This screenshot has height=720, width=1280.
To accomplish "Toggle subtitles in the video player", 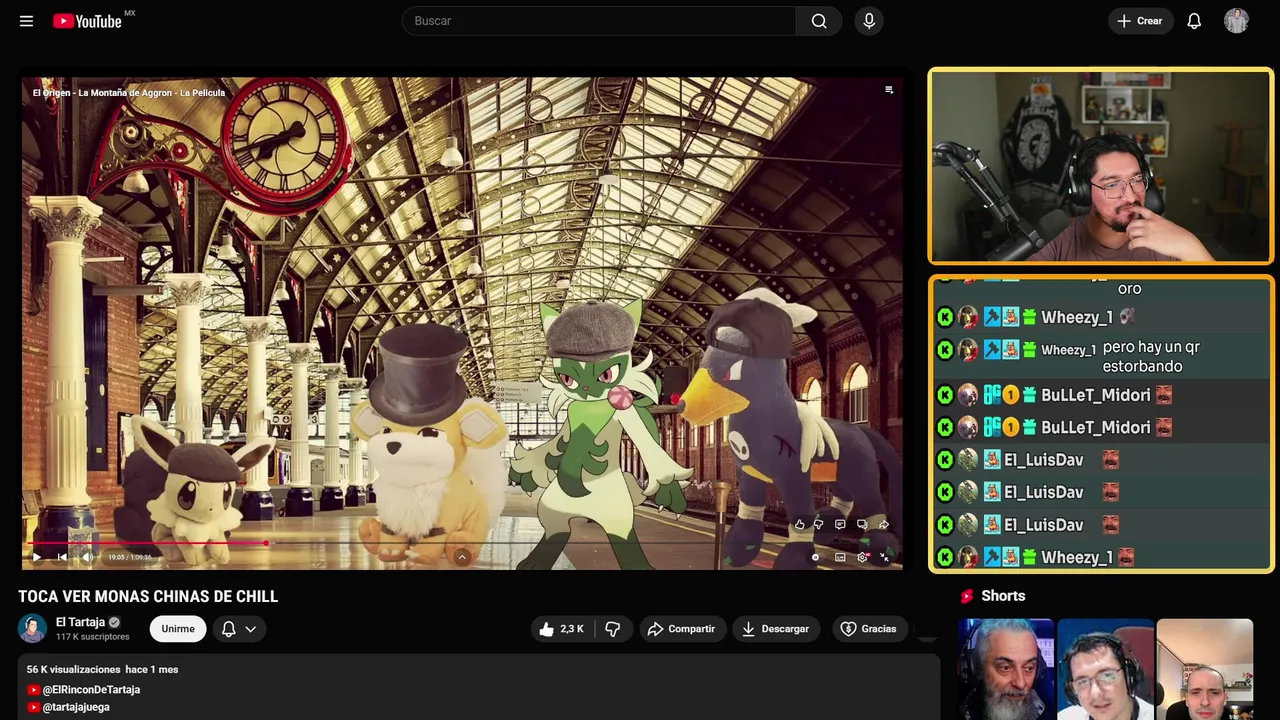I will tap(840, 557).
